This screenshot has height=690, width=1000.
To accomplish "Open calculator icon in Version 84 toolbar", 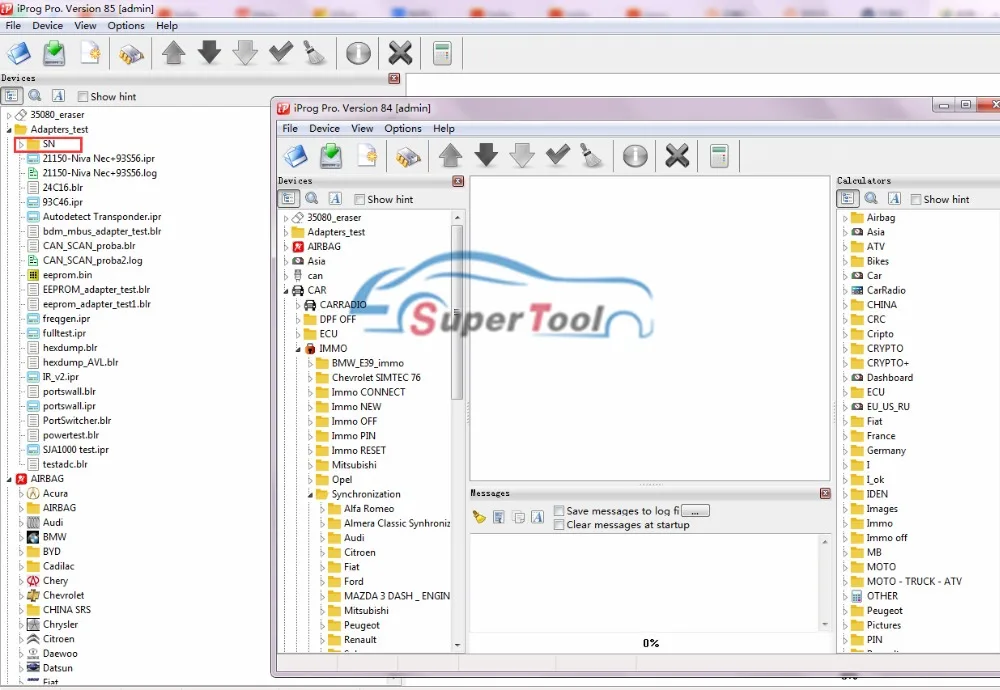I will coord(719,156).
